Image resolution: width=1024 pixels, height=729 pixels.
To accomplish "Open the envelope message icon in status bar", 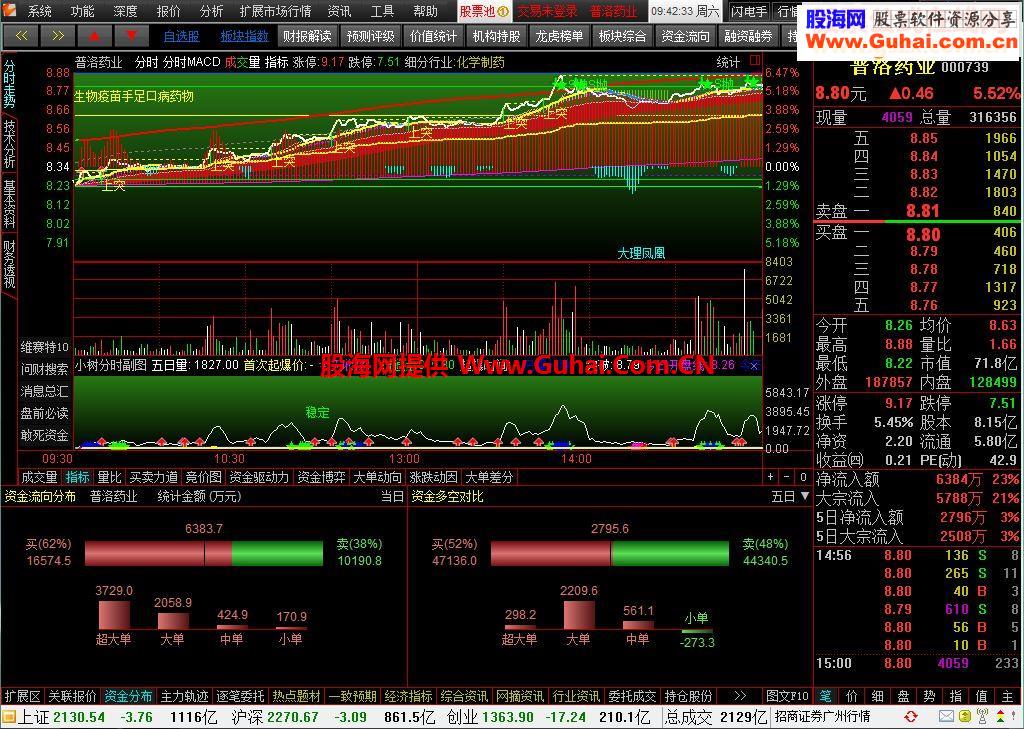I will tap(946, 717).
